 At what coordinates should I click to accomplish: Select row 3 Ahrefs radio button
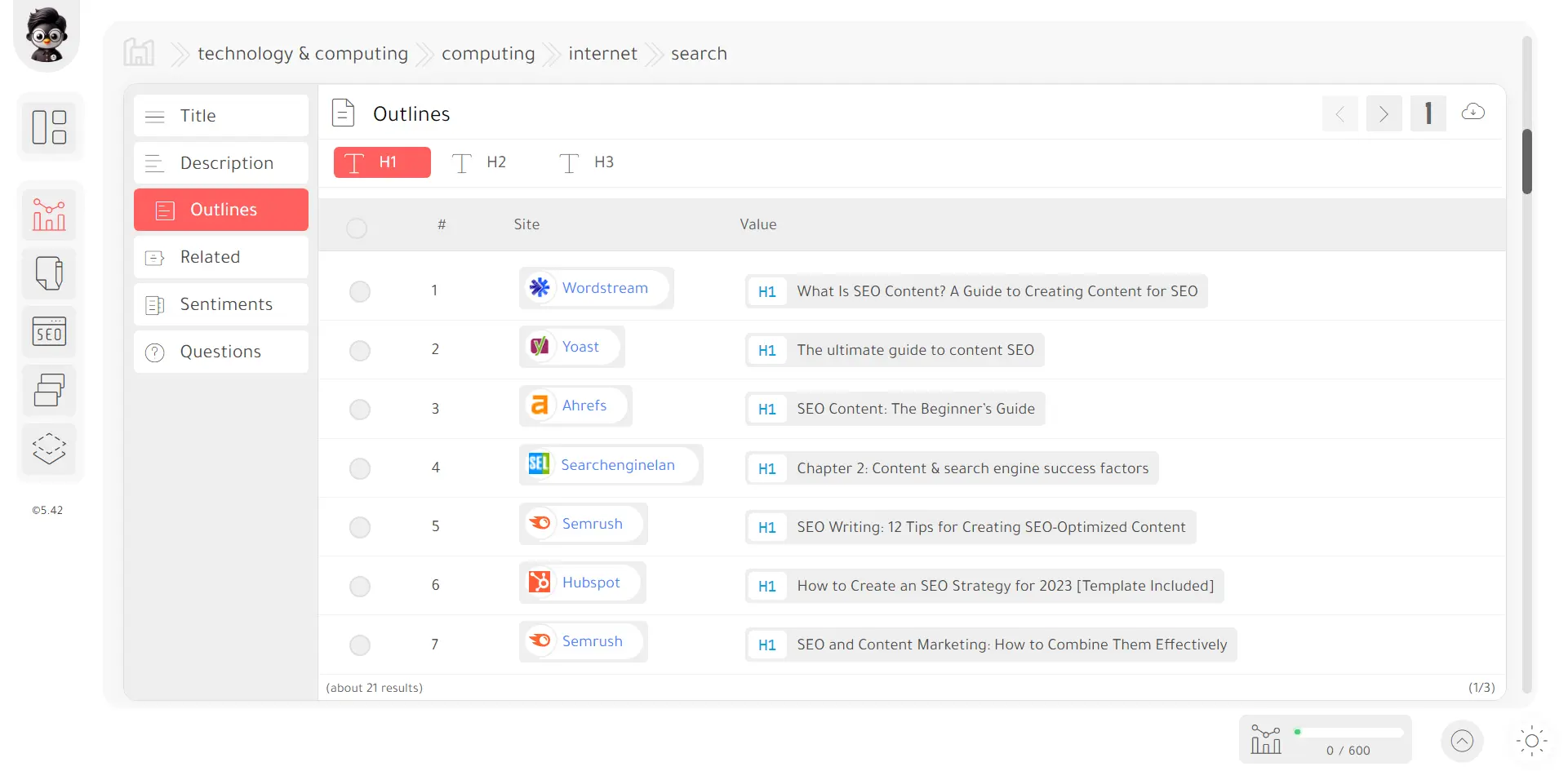360,410
